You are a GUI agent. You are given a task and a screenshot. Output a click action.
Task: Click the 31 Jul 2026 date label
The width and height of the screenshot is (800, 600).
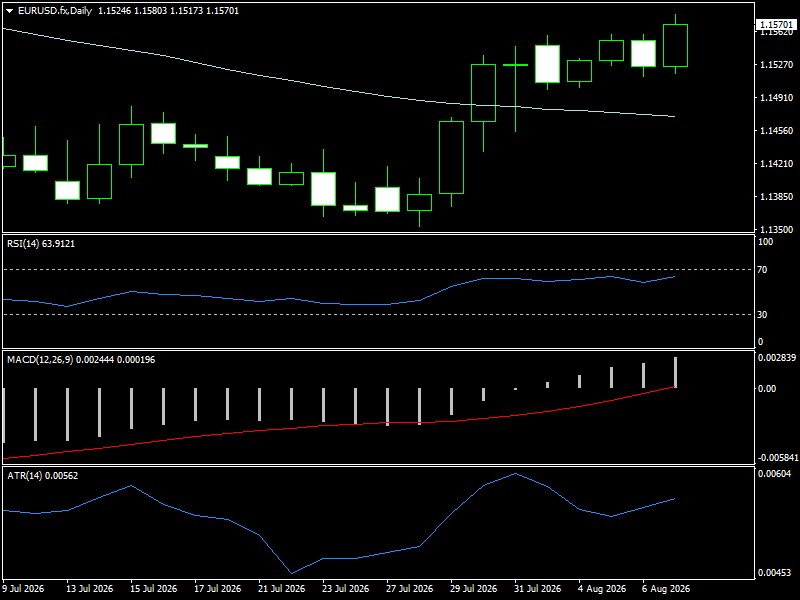click(x=537, y=589)
